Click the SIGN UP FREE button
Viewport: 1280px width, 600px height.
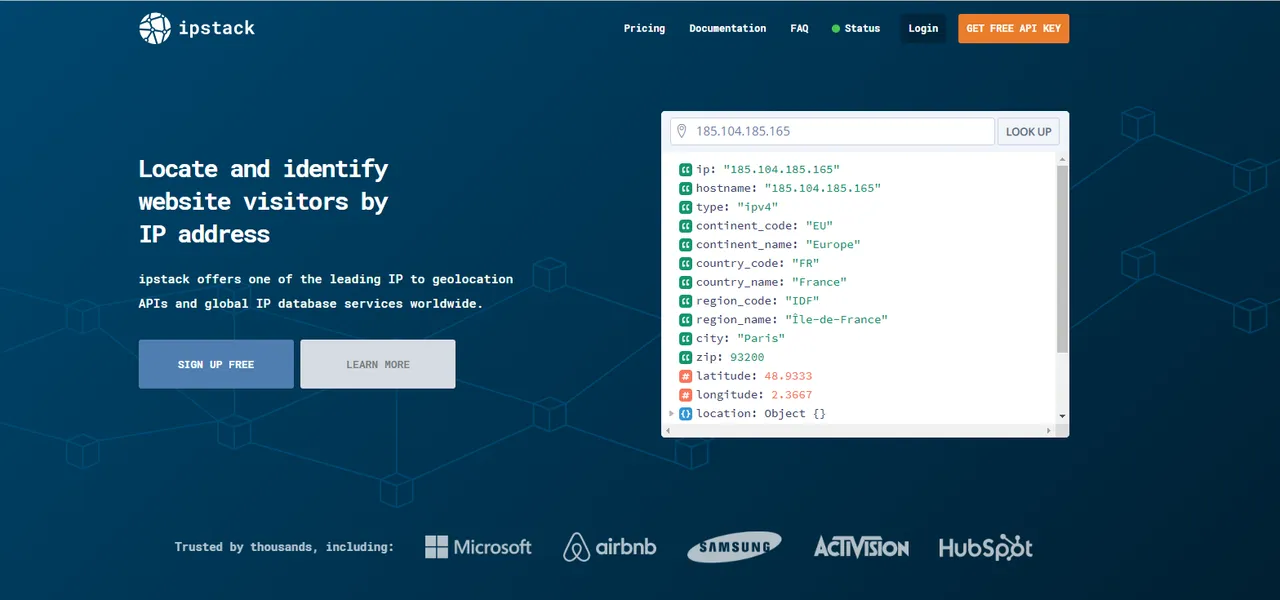[216, 364]
